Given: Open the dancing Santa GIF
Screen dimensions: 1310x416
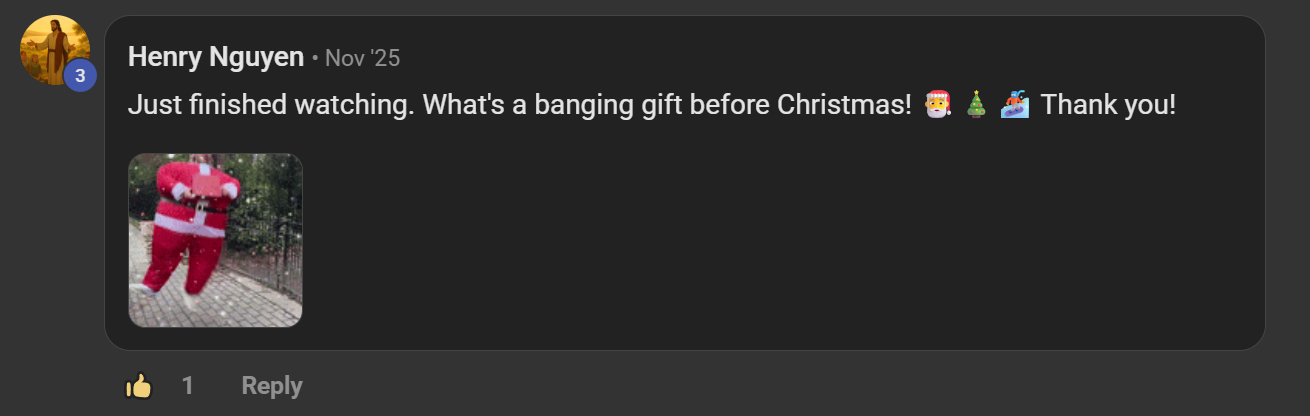Looking at the screenshot, I should (215, 240).
